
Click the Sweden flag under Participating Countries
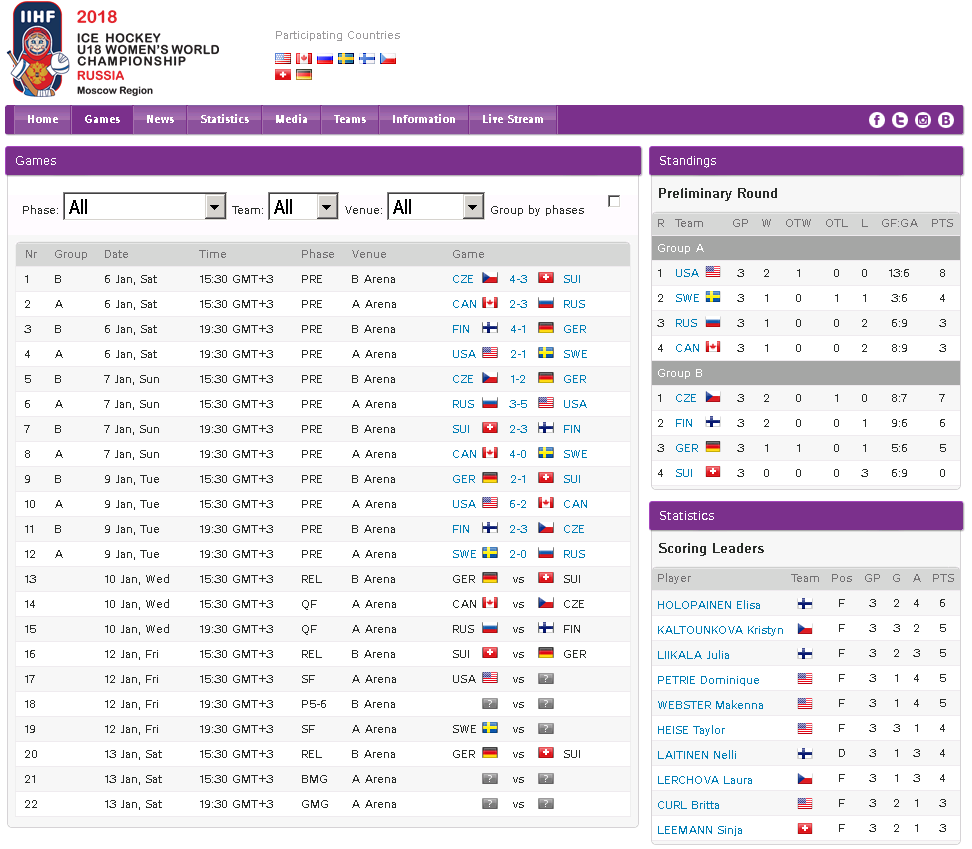pos(346,59)
